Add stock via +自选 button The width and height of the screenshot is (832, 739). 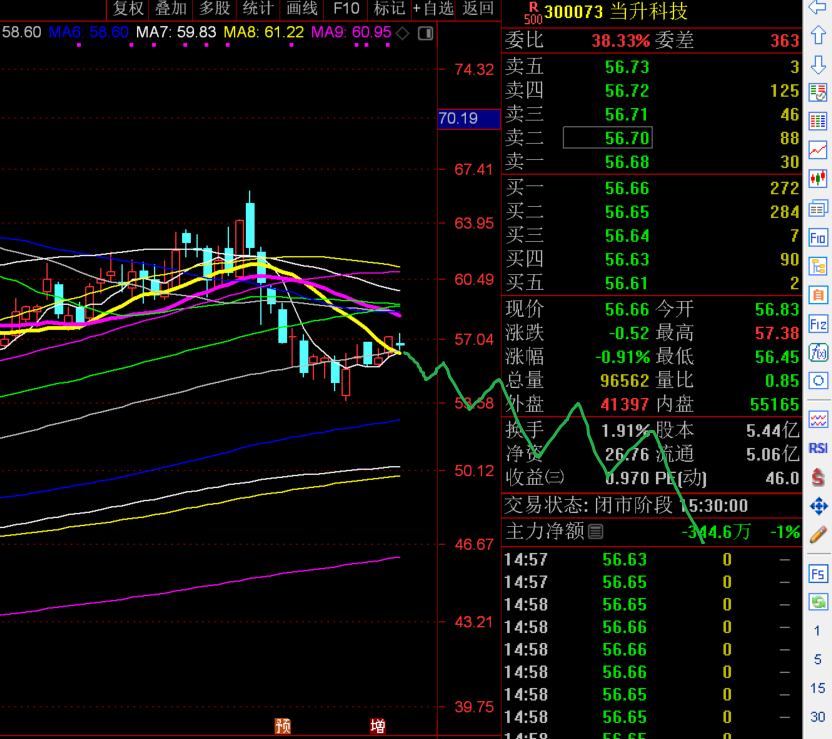click(x=433, y=8)
